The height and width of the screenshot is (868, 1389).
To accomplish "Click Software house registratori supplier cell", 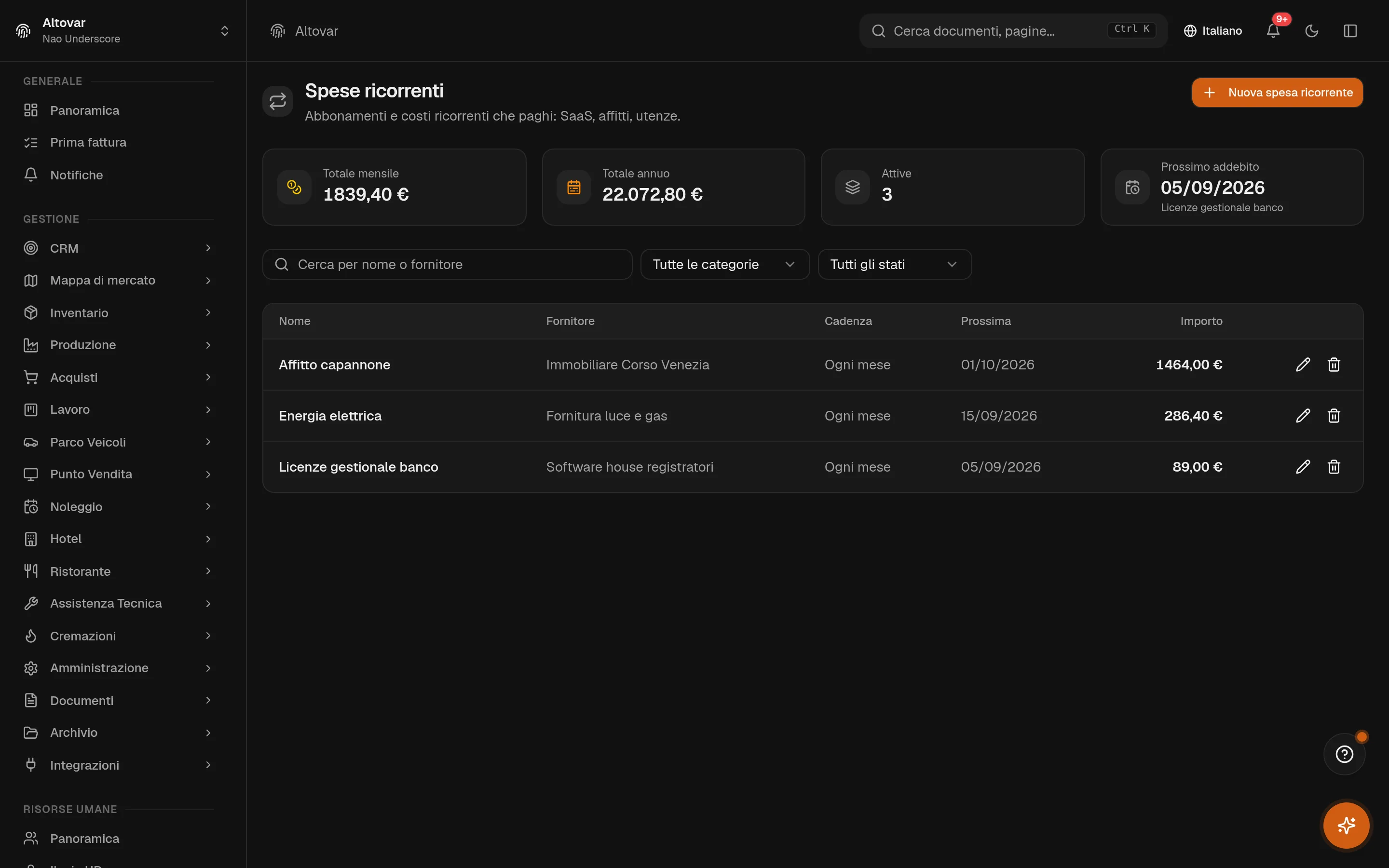I will click(x=630, y=467).
